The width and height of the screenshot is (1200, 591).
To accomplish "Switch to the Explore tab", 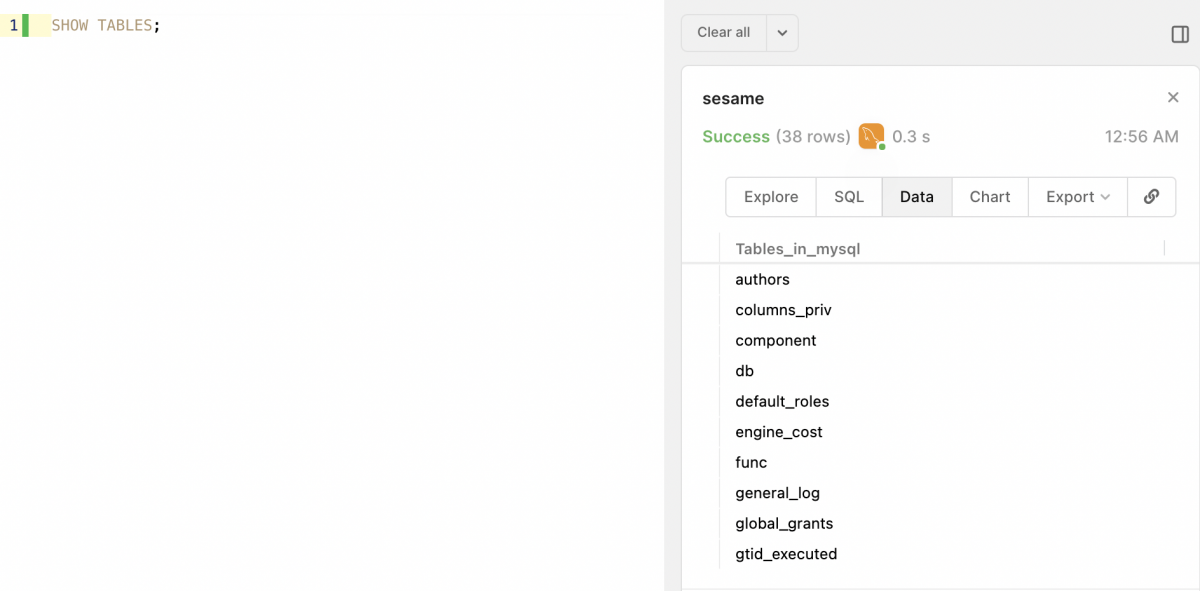I will pyautogui.click(x=770, y=196).
